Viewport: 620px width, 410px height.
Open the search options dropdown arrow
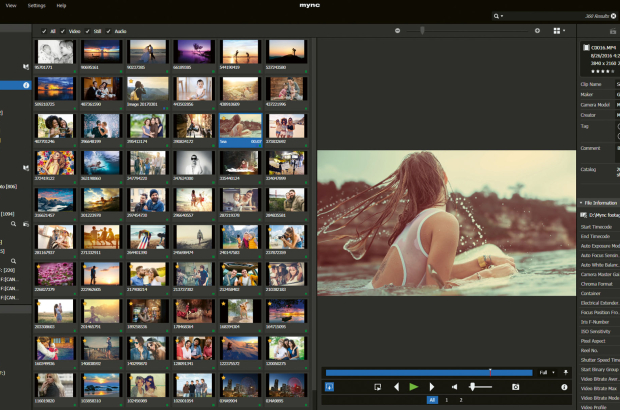(502, 16)
